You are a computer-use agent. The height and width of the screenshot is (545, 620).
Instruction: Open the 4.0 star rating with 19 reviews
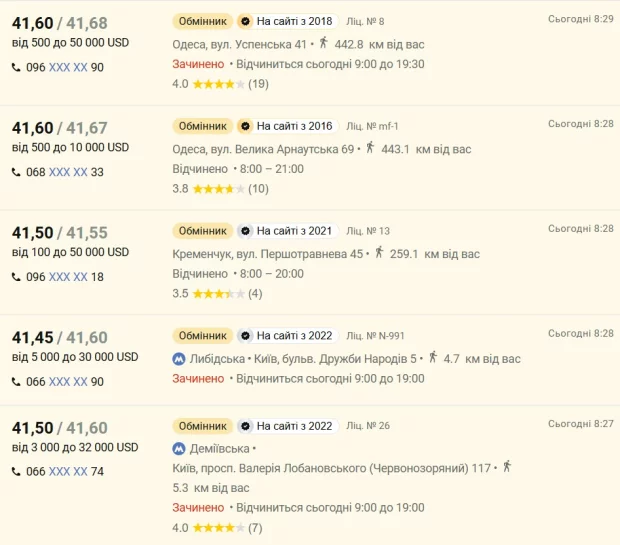point(220,84)
